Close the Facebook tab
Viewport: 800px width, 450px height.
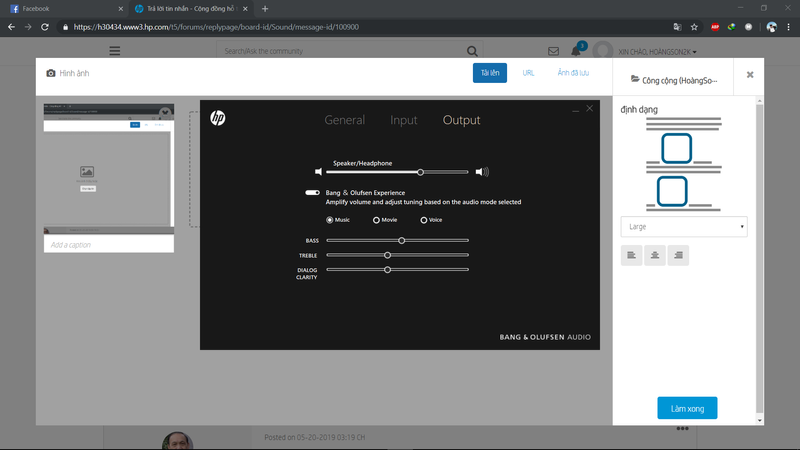120,9
